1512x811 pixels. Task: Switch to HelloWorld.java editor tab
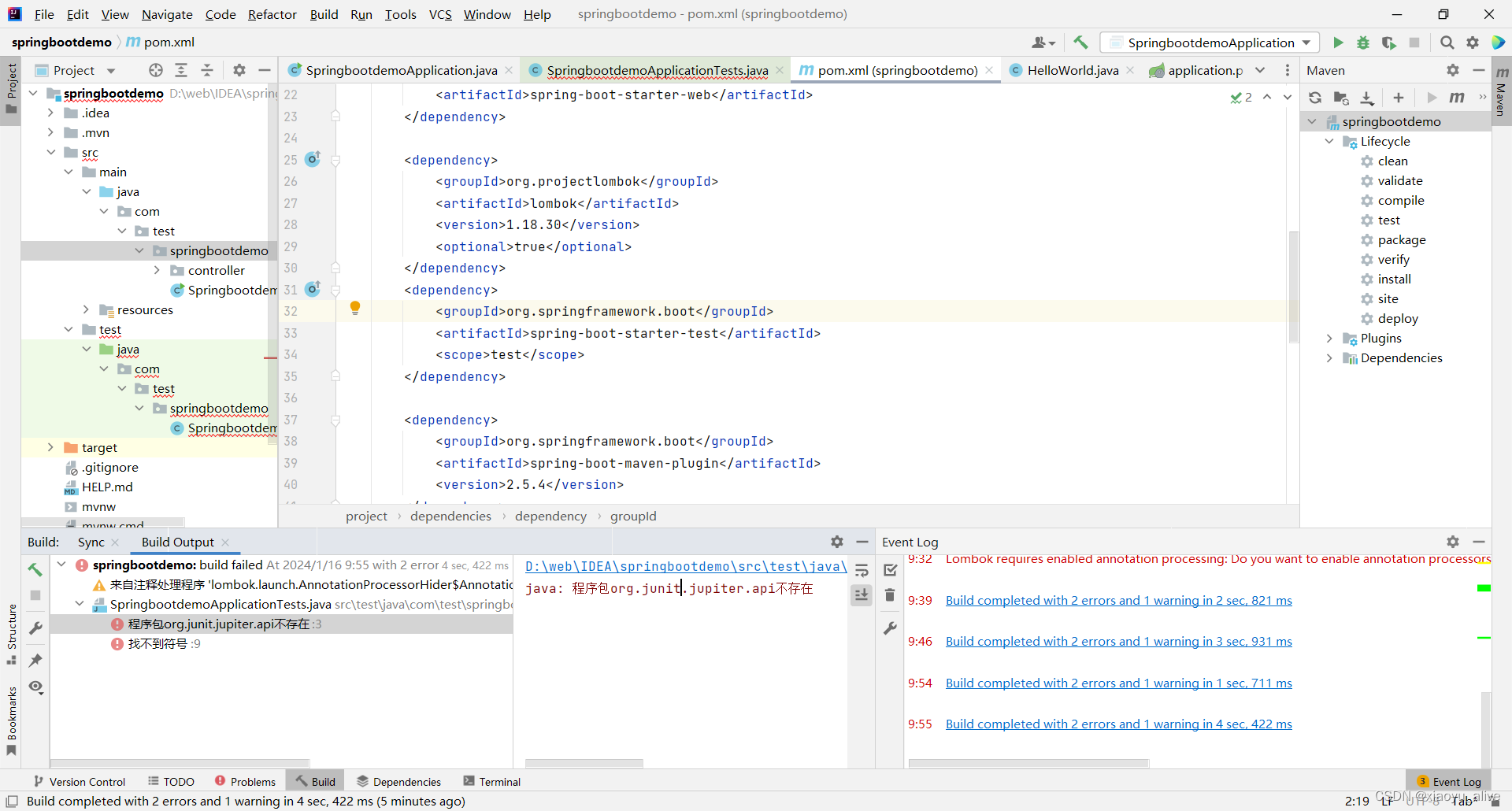pyautogui.click(x=1072, y=70)
